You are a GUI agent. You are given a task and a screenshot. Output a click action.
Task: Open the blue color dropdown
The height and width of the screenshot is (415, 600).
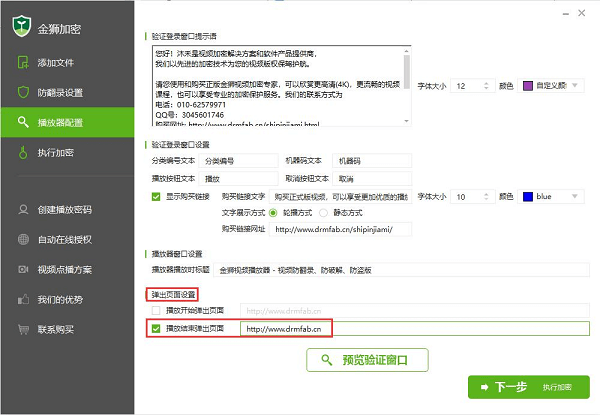(551, 197)
